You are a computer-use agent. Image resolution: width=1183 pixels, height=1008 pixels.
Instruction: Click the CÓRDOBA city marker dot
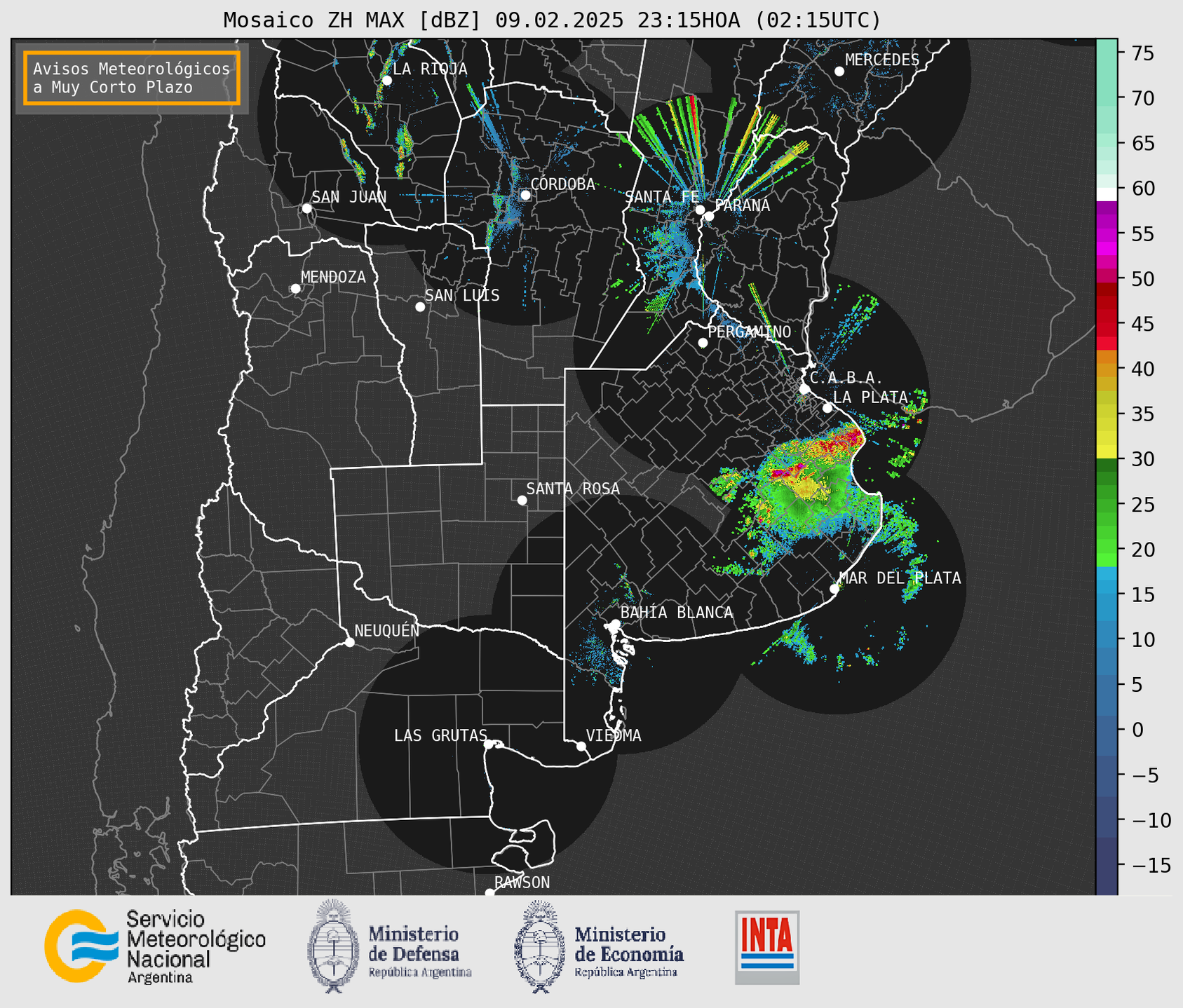click(525, 195)
